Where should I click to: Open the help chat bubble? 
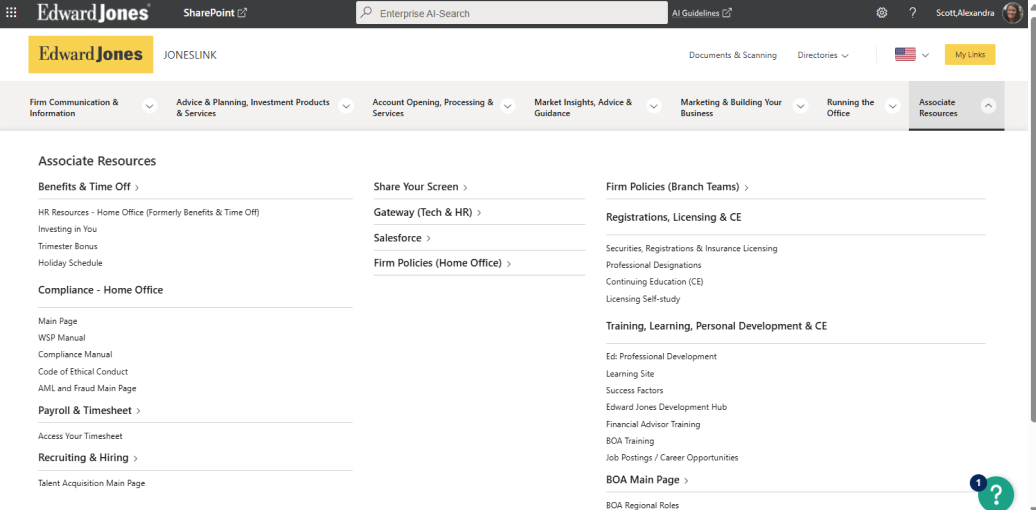[x=996, y=493]
